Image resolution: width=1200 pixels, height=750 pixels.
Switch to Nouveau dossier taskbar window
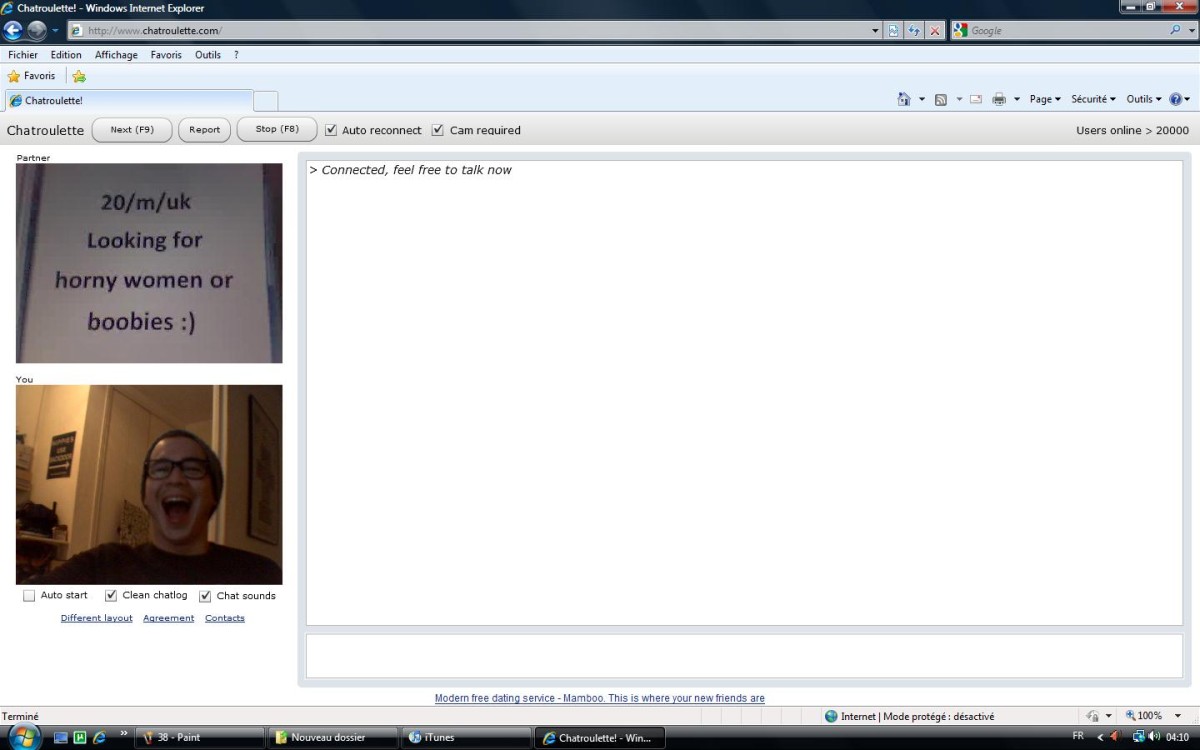[333, 738]
